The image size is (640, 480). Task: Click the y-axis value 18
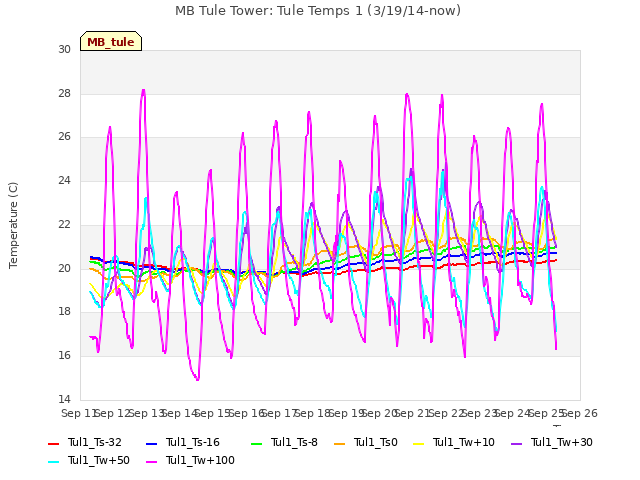(x=64, y=311)
